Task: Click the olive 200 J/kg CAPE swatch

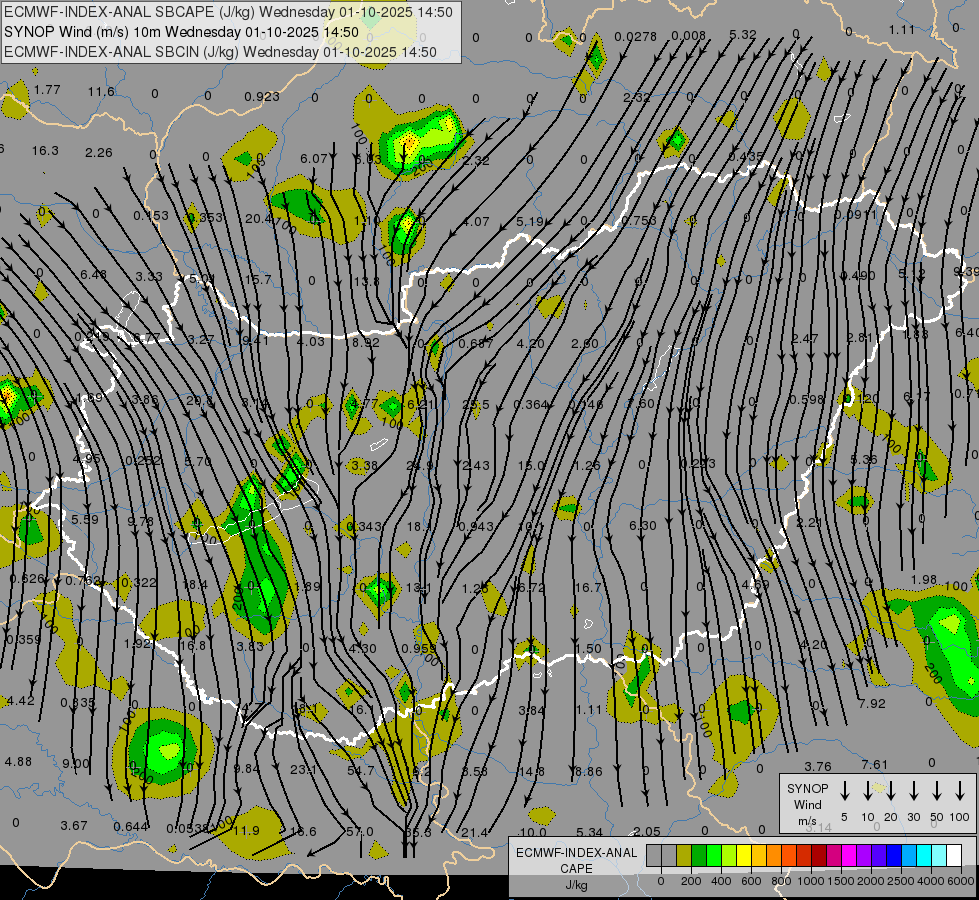Action: pos(684,855)
